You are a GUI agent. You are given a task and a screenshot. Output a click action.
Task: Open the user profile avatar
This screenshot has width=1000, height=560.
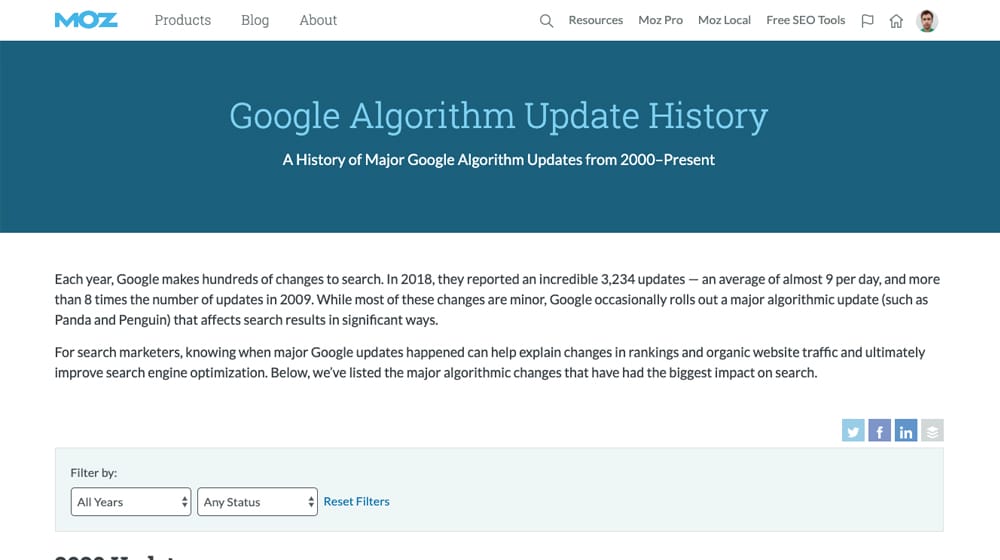coord(927,21)
